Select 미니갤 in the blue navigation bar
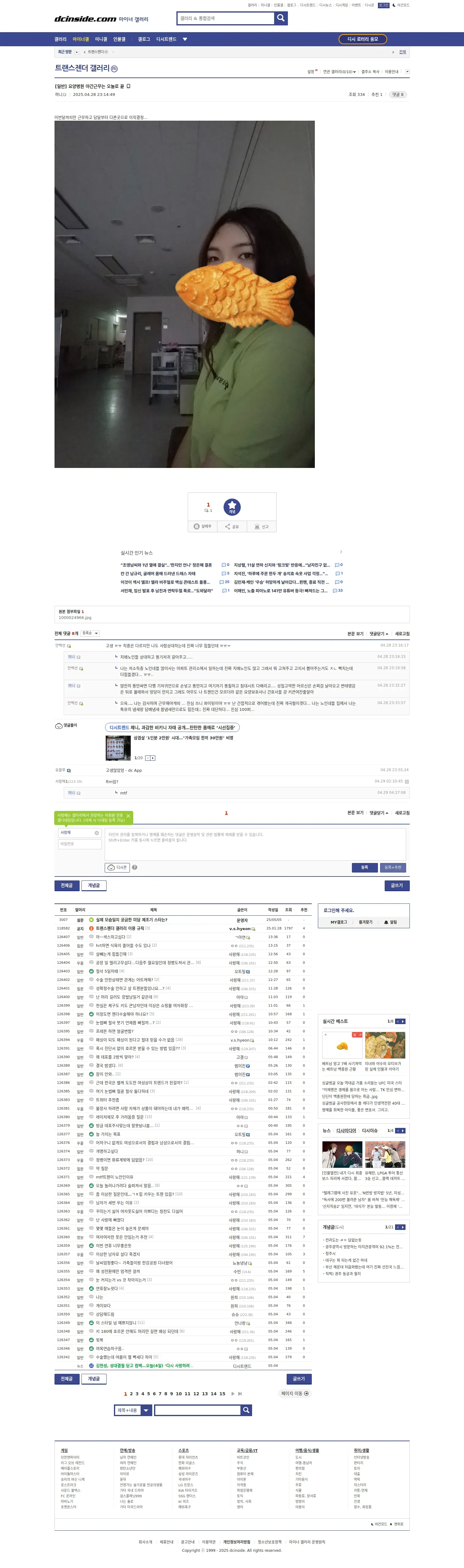 point(101,39)
